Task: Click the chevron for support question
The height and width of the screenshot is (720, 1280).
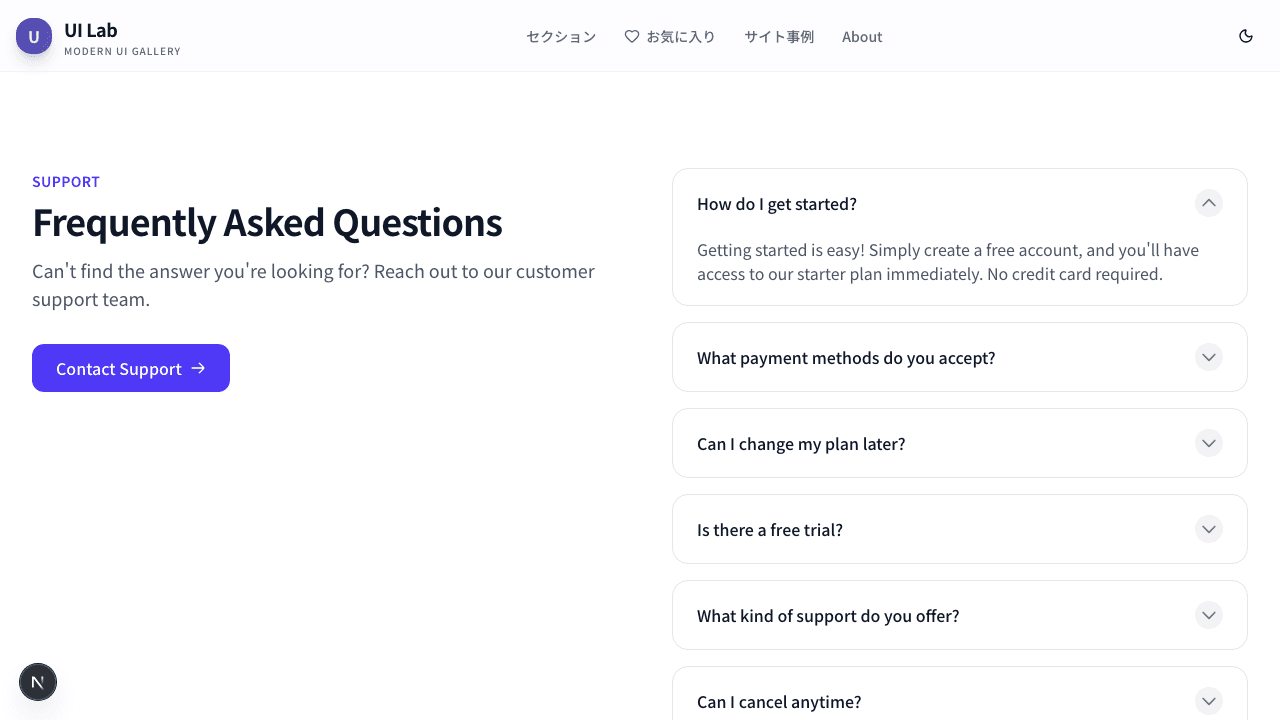Action: click(x=1209, y=615)
